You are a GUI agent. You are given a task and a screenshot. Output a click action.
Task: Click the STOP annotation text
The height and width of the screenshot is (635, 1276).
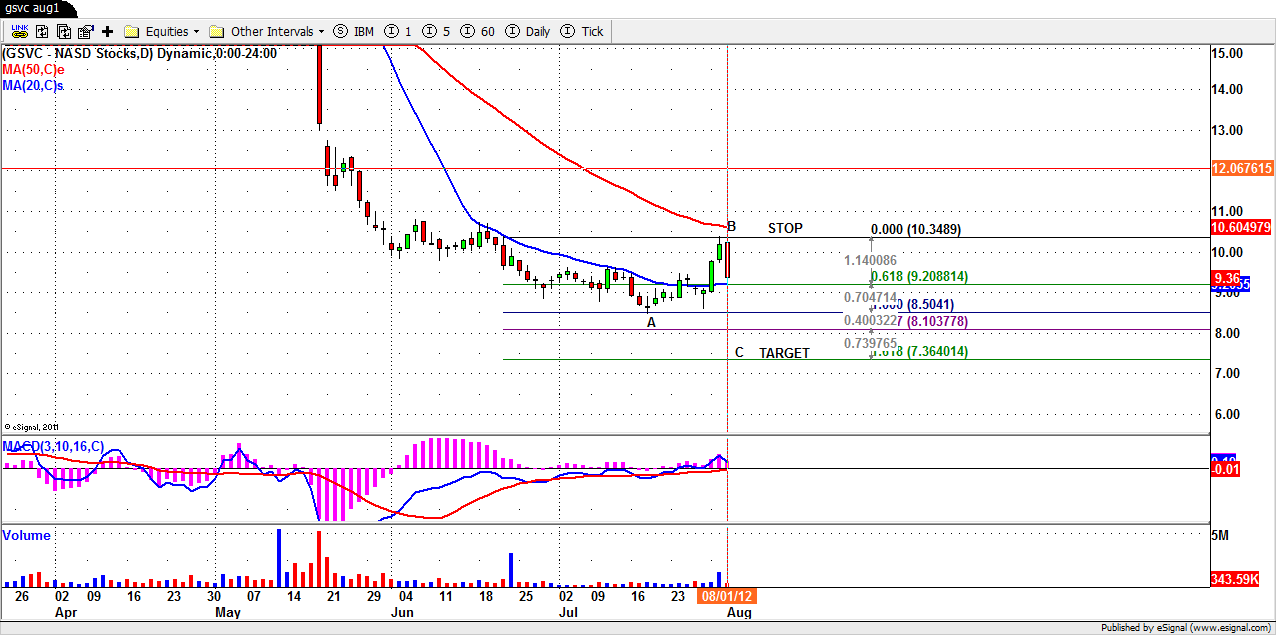(x=785, y=228)
